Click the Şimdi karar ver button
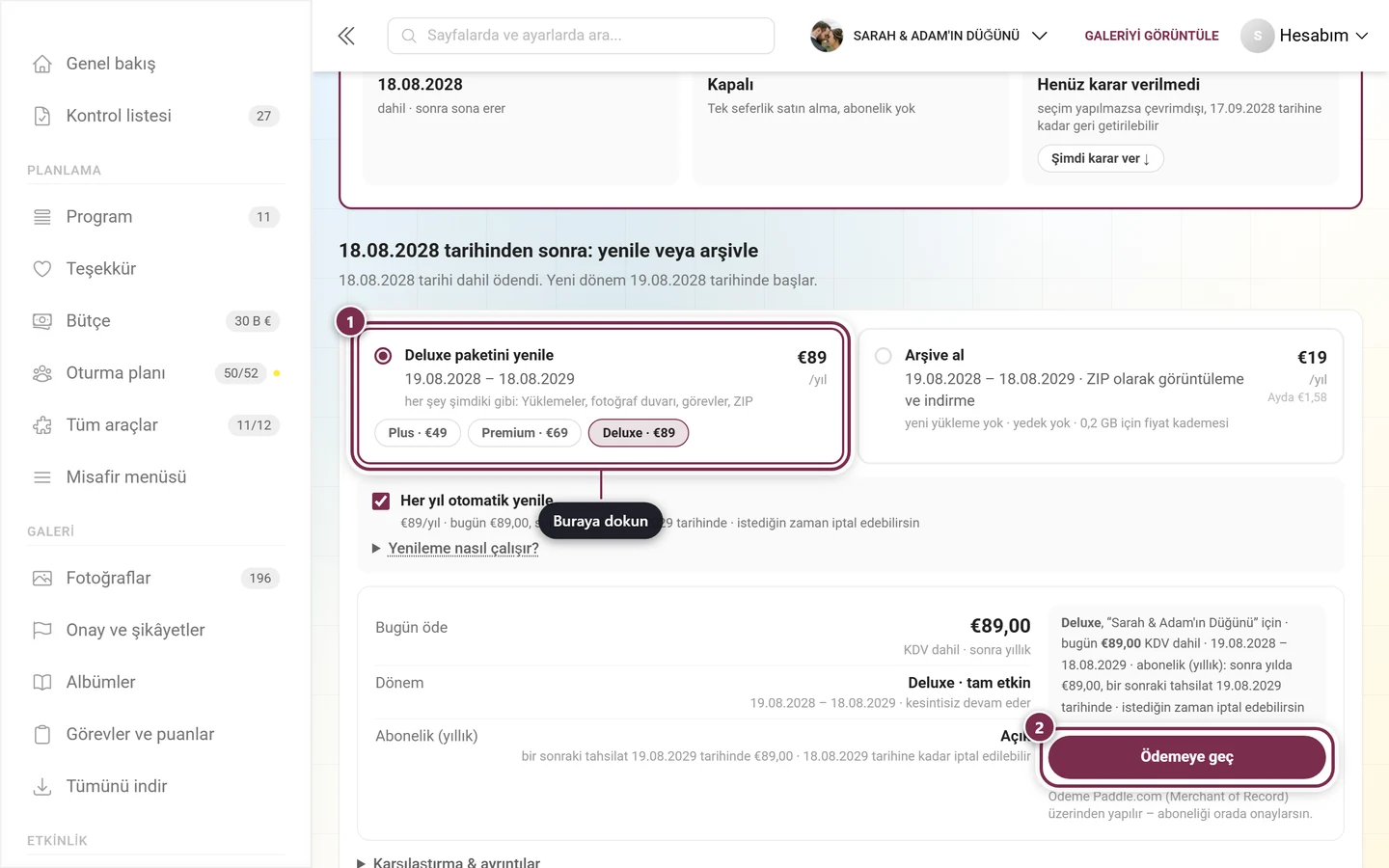1389x868 pixels. click(1101, 158)
